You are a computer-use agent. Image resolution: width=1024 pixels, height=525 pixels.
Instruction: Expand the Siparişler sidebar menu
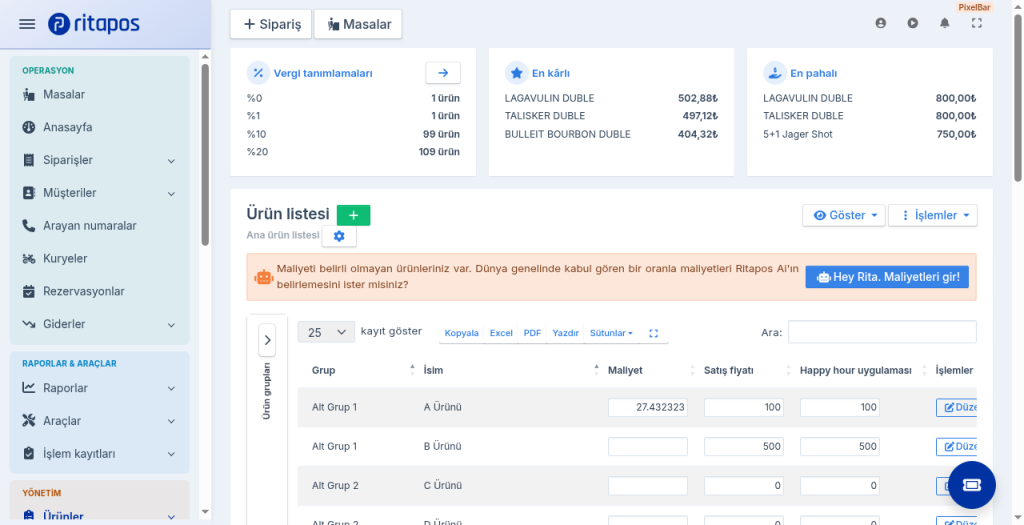coord(99,160)
